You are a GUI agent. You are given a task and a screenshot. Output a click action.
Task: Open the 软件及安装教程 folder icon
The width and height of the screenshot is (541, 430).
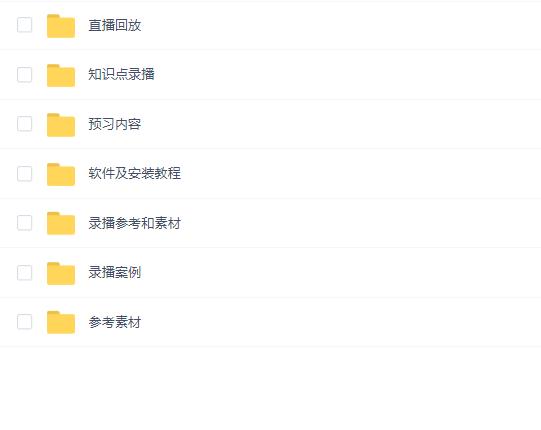tap(61, 174)
